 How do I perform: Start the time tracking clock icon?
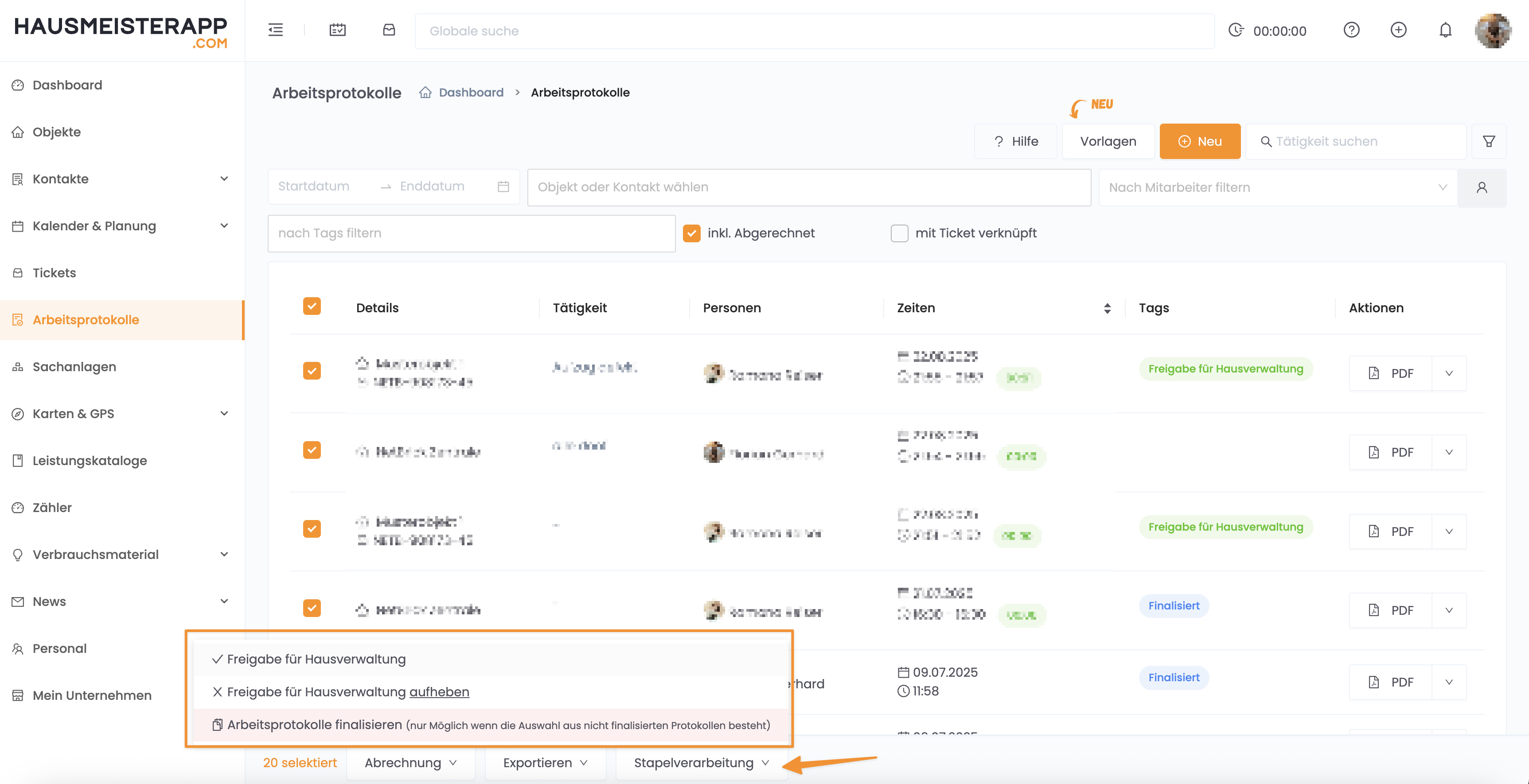[1236, 30]
